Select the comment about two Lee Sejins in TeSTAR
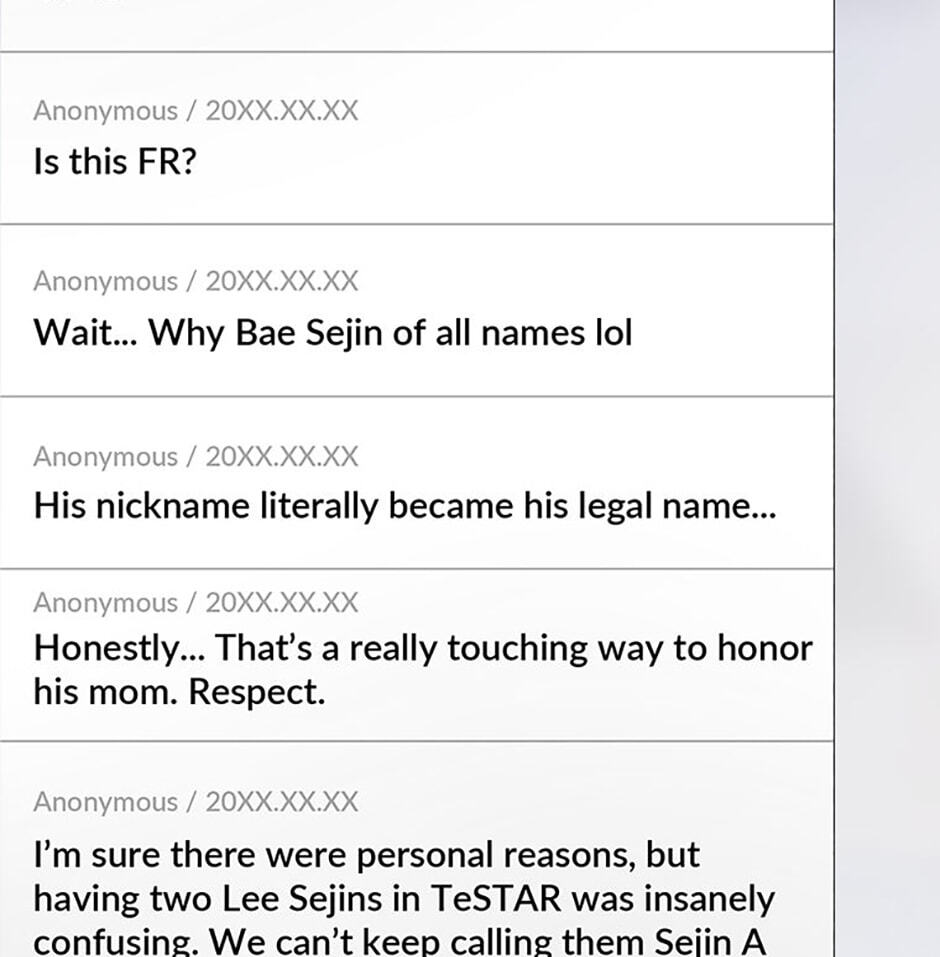940x957 pixels. click(x=417, y=850)
